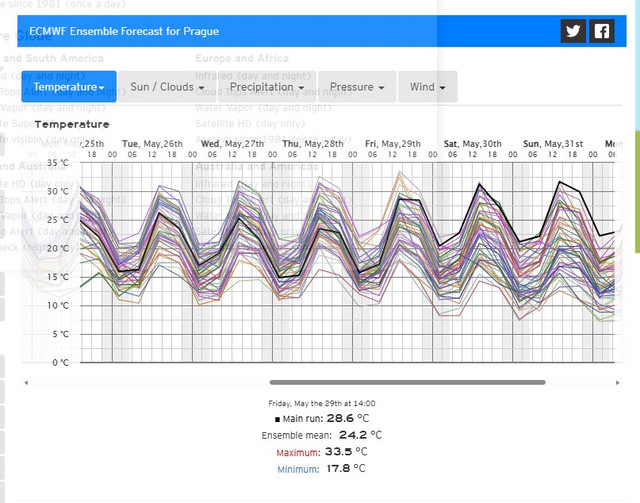This screenshot has height=503, width=640.
Task: Click the Sun, May,31st date label
Action: coord(553,144)
